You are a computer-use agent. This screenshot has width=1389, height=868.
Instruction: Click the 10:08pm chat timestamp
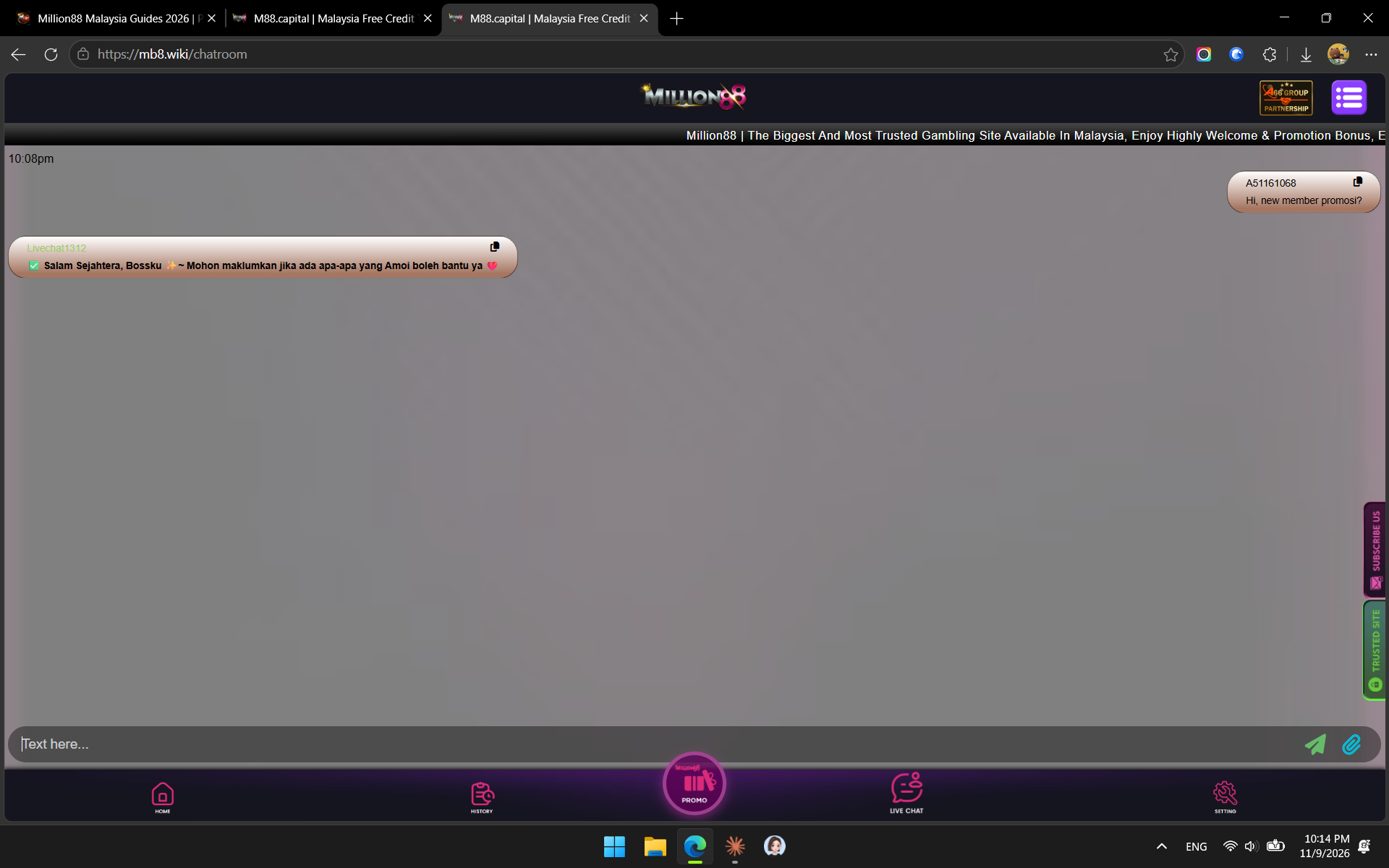31,158
